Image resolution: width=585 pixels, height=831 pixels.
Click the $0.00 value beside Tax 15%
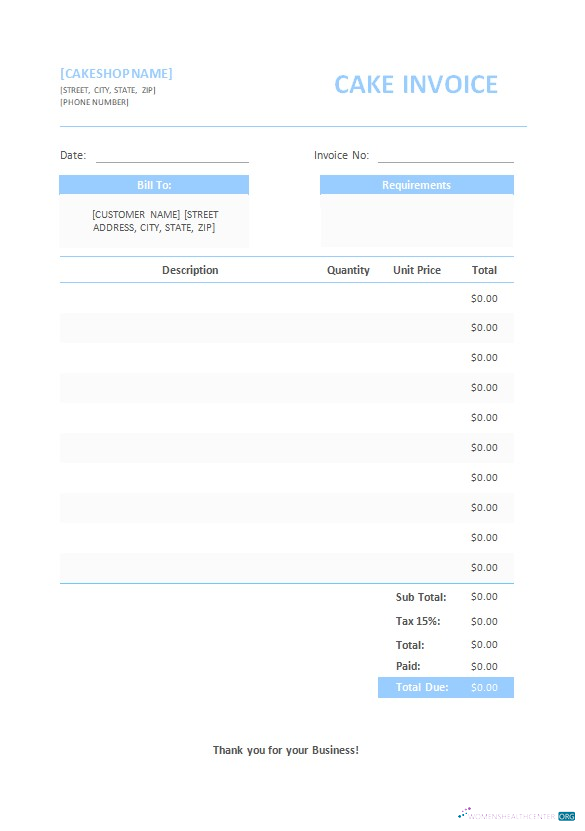point(484,621)
